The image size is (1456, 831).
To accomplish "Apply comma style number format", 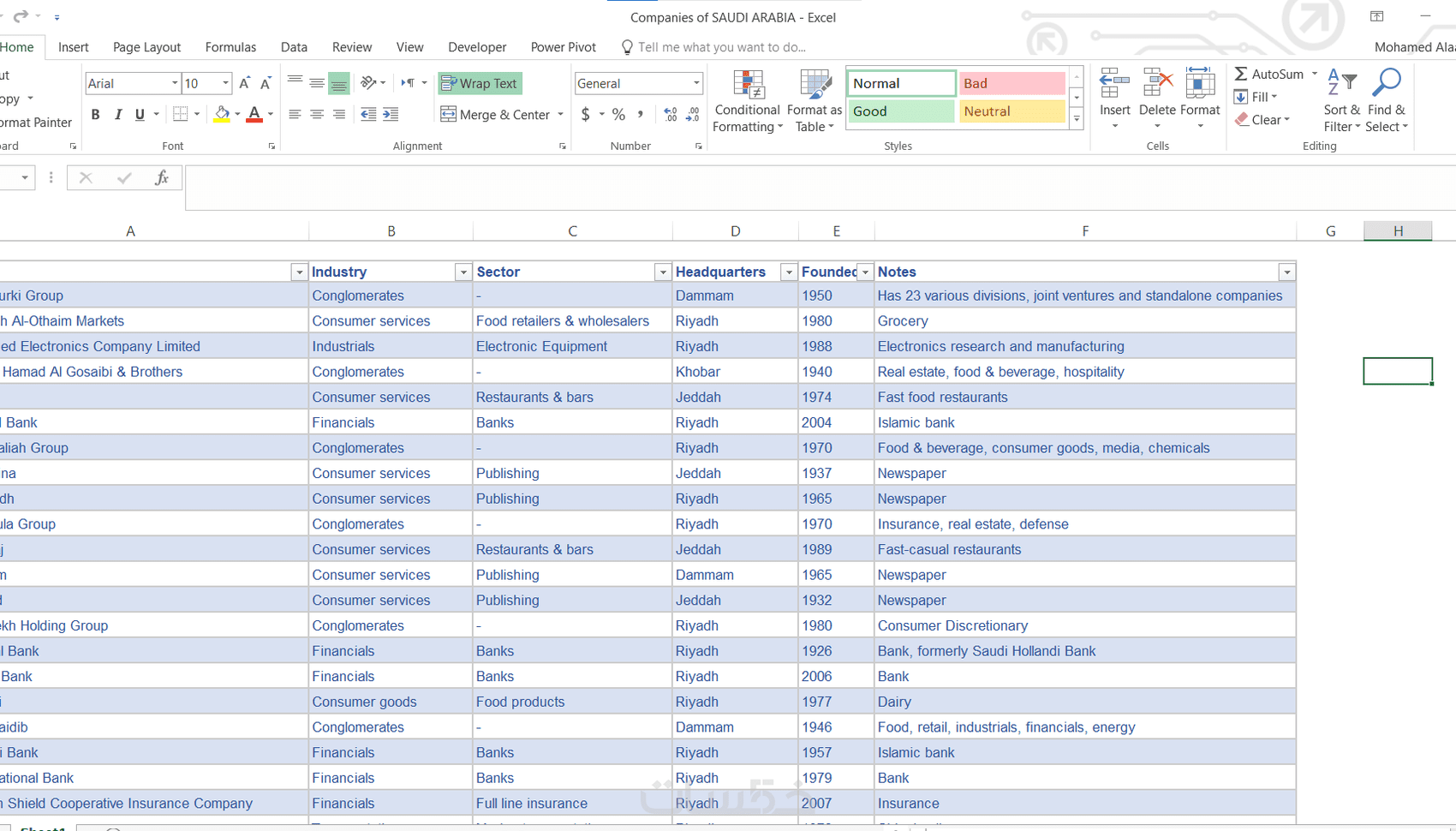I will click(x=641, y=114).
